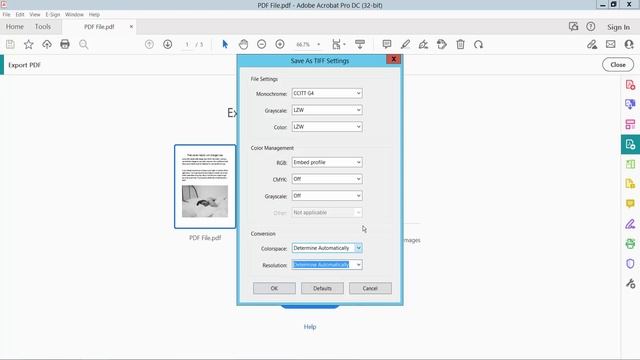Open the Comment tool in sidebar
The height and width of the screenshot is (360, 640).
[x=630, y=203]
